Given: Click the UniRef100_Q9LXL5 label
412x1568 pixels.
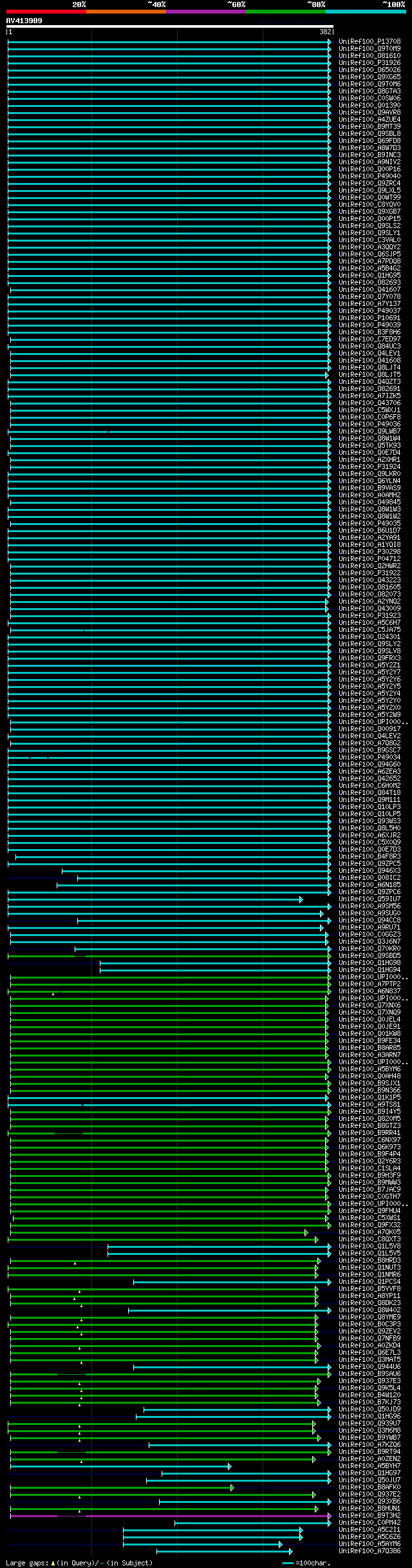Looking at the screenshot, I should 370,191.
